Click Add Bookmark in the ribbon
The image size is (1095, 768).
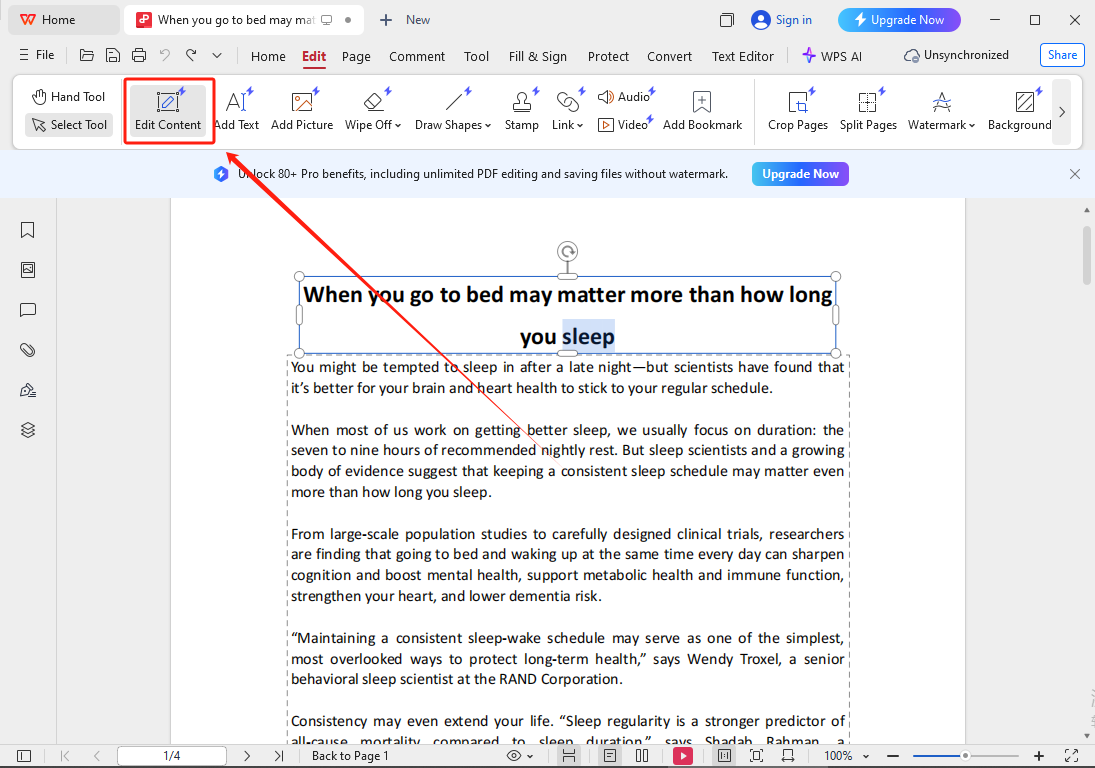pos(702,111)
